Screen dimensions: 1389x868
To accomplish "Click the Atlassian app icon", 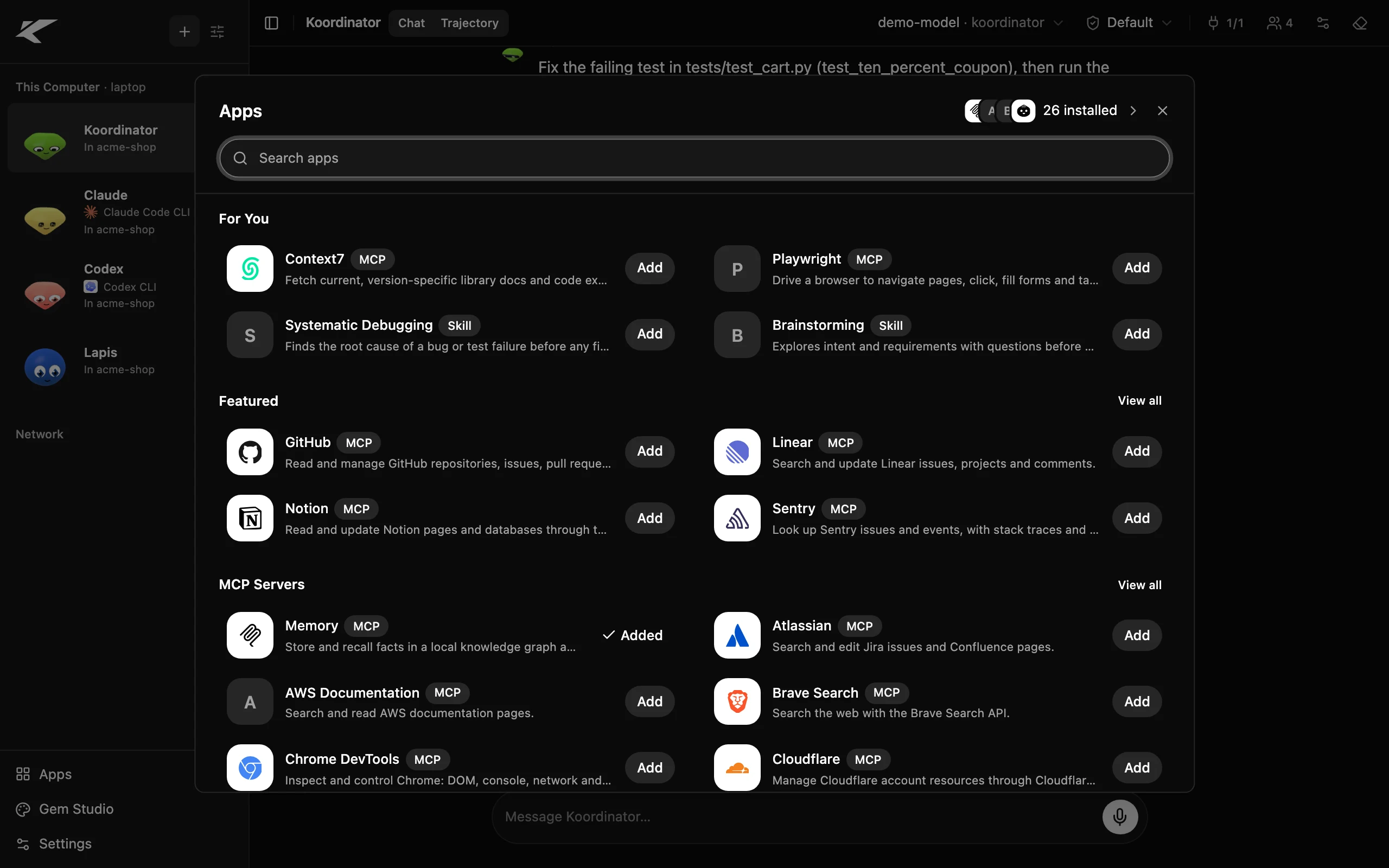I will click(x=737, y=635).
